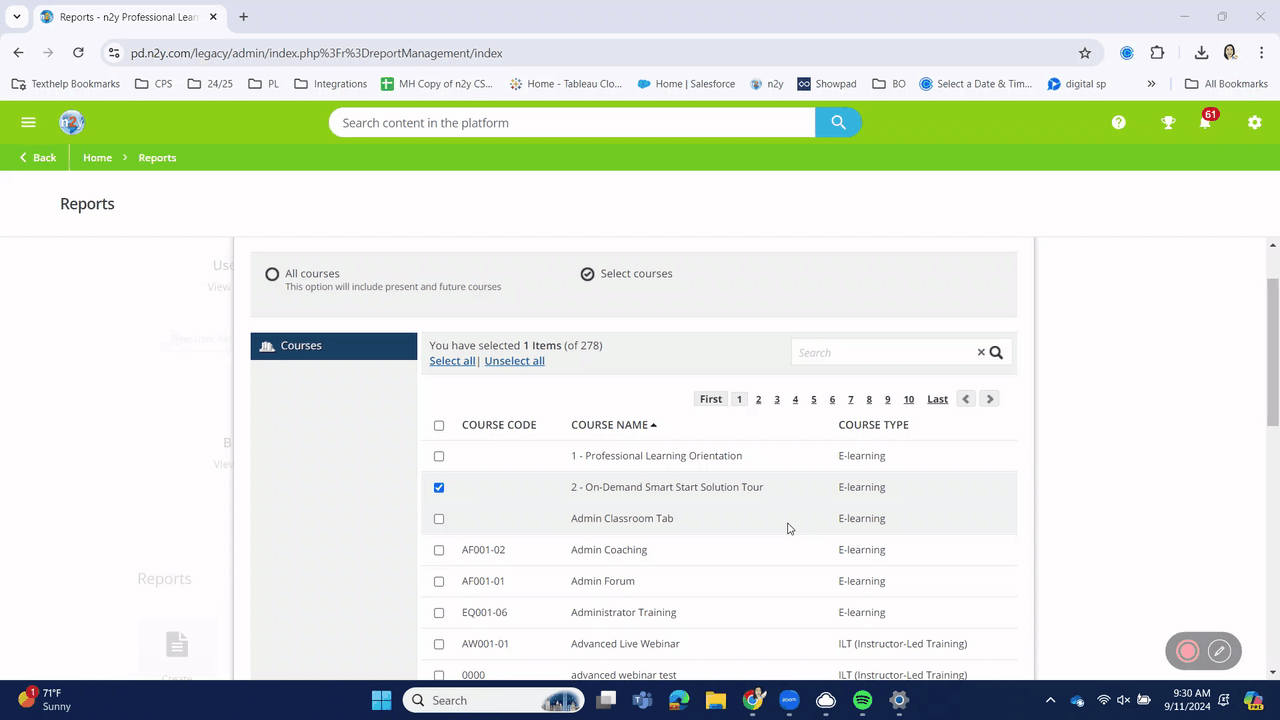Screen dimensions: 1280x720
Task: Focus the platform content search field
Action: point(572,122)
